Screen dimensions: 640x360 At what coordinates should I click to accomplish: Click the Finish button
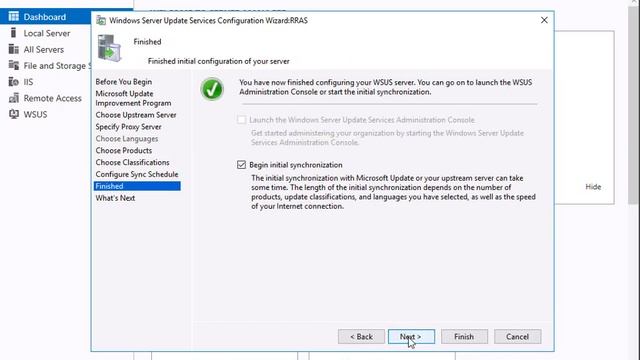coord(464,337)
